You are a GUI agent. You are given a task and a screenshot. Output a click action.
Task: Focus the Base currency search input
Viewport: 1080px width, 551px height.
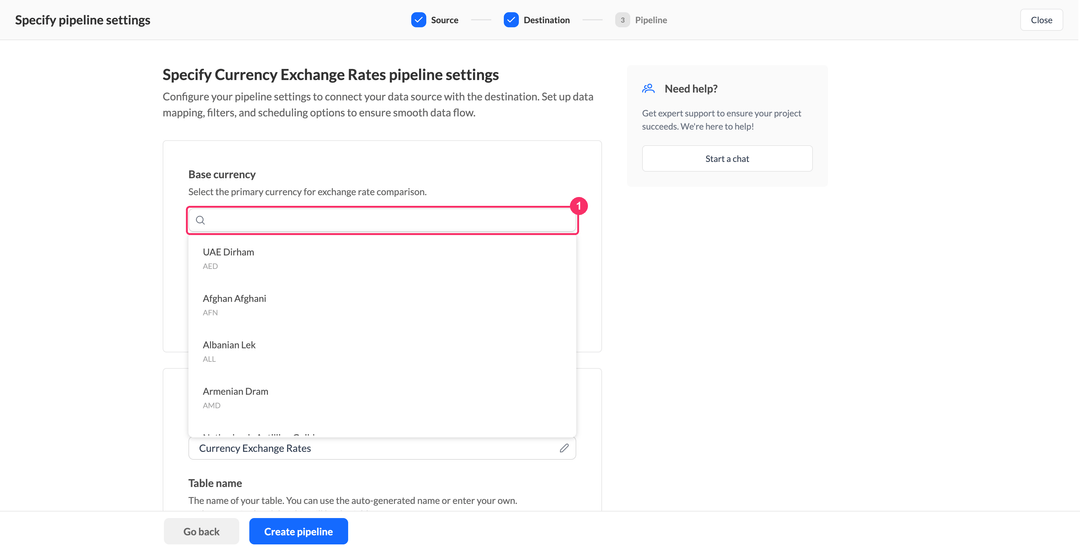point(382,220)
